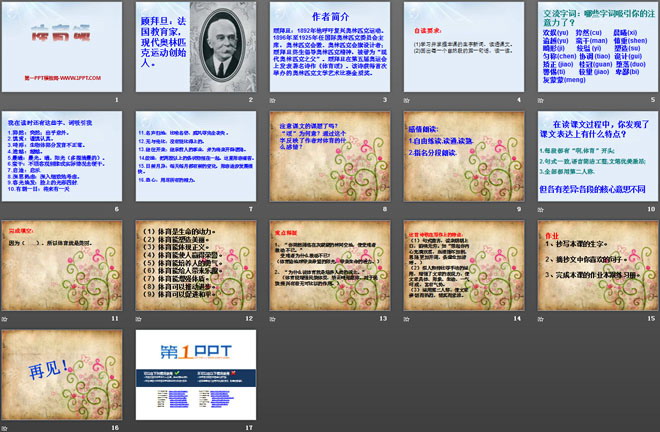Screen dimensions: 660x432
Task: Select slide 17 with 第1PPT logo
Action: 196,375
